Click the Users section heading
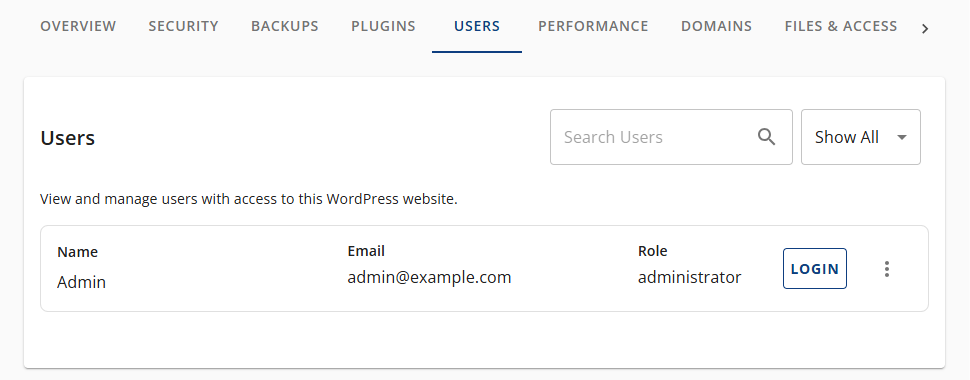Viewport: 970px width, 380px height. (67, 138)
